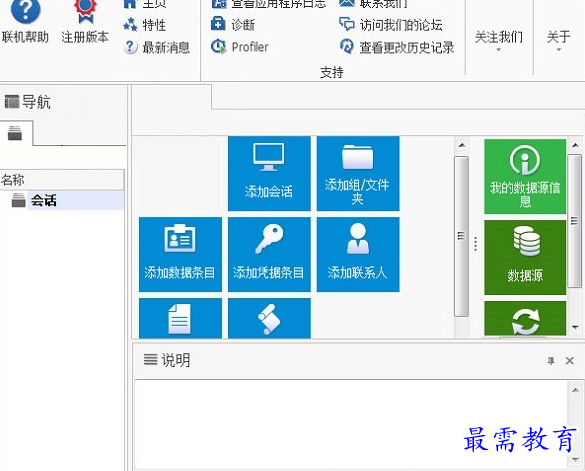The image size is (585, 471).
Task: Click the document icon tile
Action: 180,318
